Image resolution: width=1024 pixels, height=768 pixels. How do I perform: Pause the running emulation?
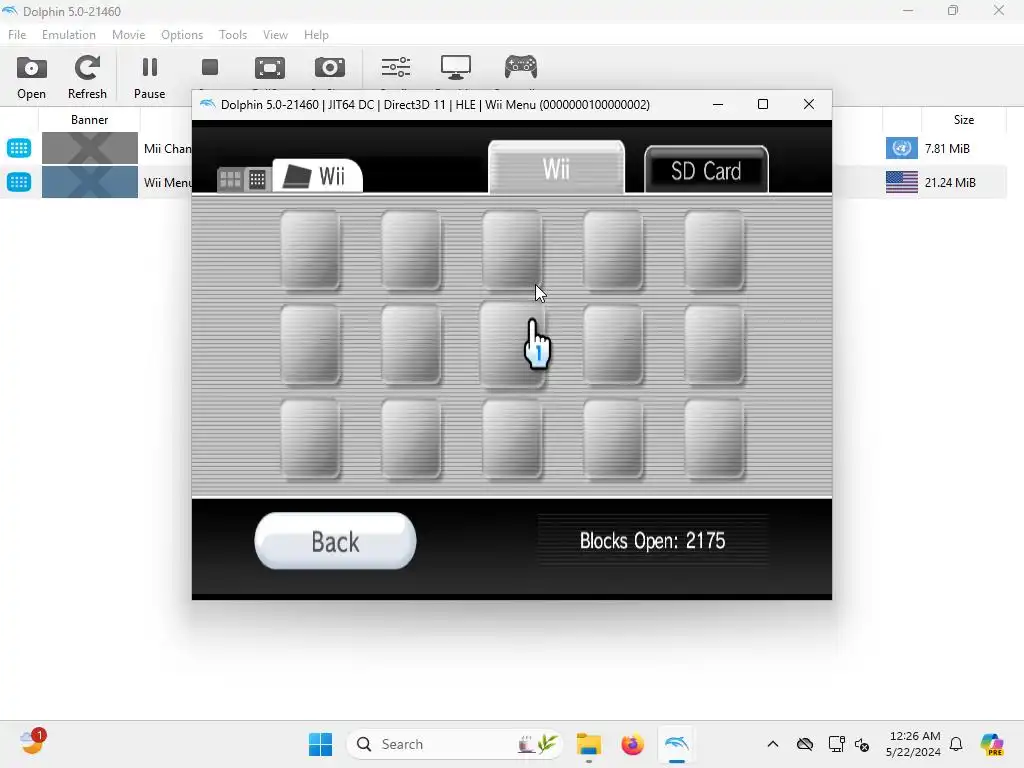click(x=150, y=78)
